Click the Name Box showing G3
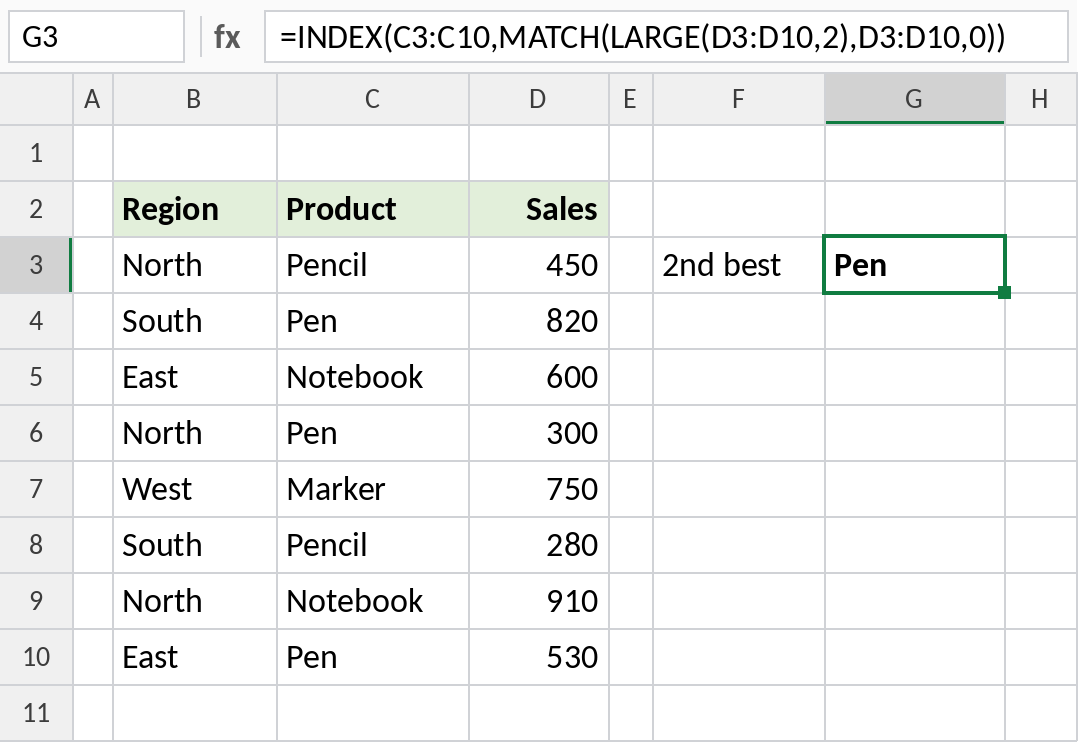 [96, 37]
